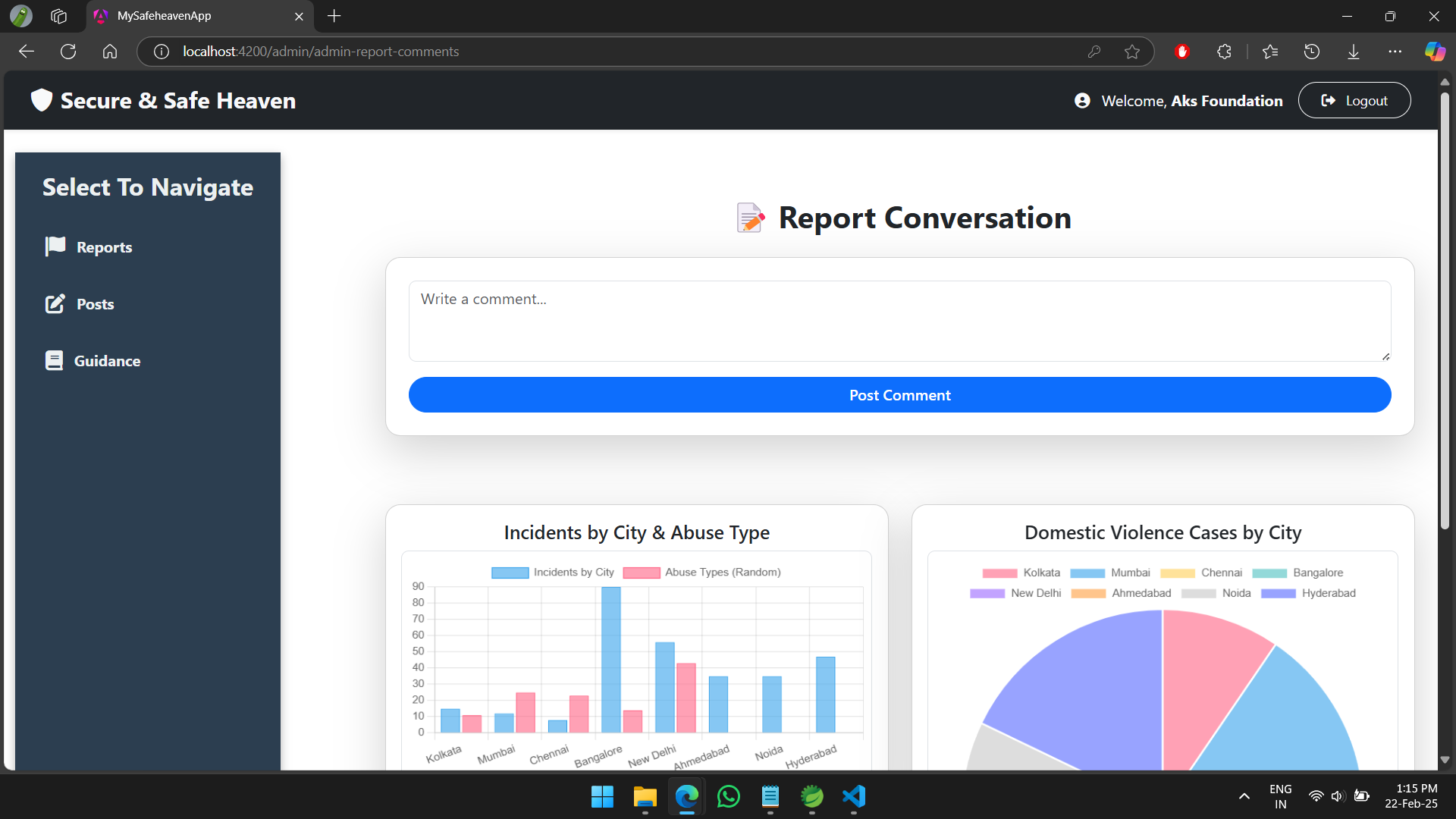Open Guidance via the book icon
Screen dimensions: 1456x819
point(54,361)
